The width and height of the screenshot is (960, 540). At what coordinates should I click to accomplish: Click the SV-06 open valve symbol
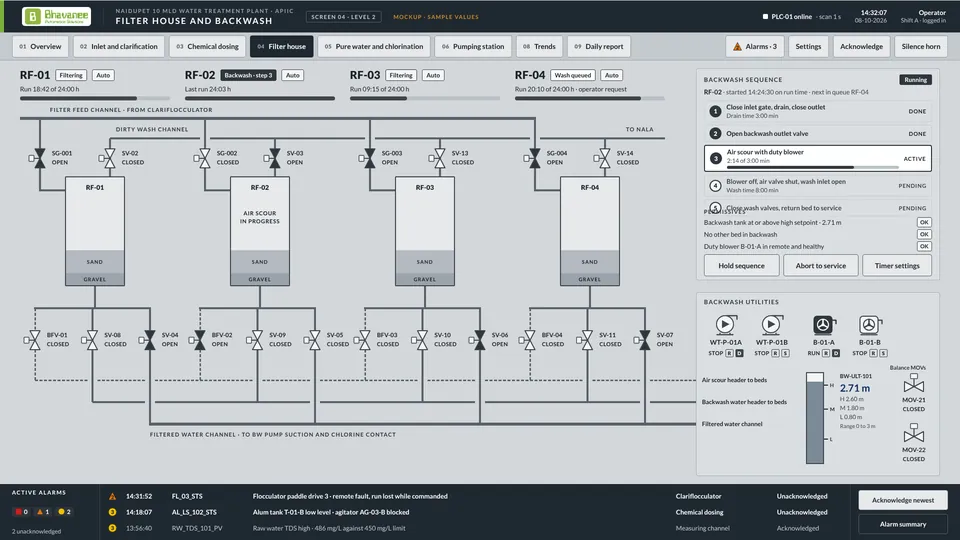[479, 340]
